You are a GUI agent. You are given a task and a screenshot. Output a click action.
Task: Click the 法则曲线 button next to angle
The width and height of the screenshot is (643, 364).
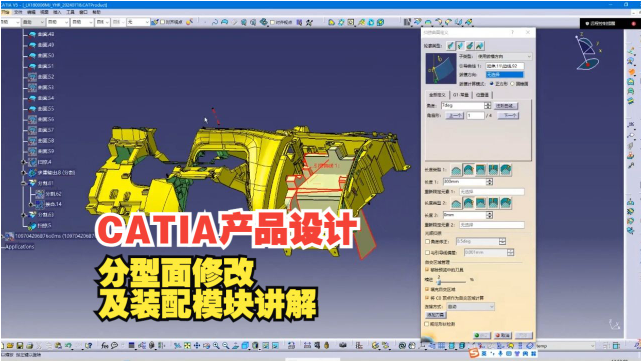click(506, 106)
